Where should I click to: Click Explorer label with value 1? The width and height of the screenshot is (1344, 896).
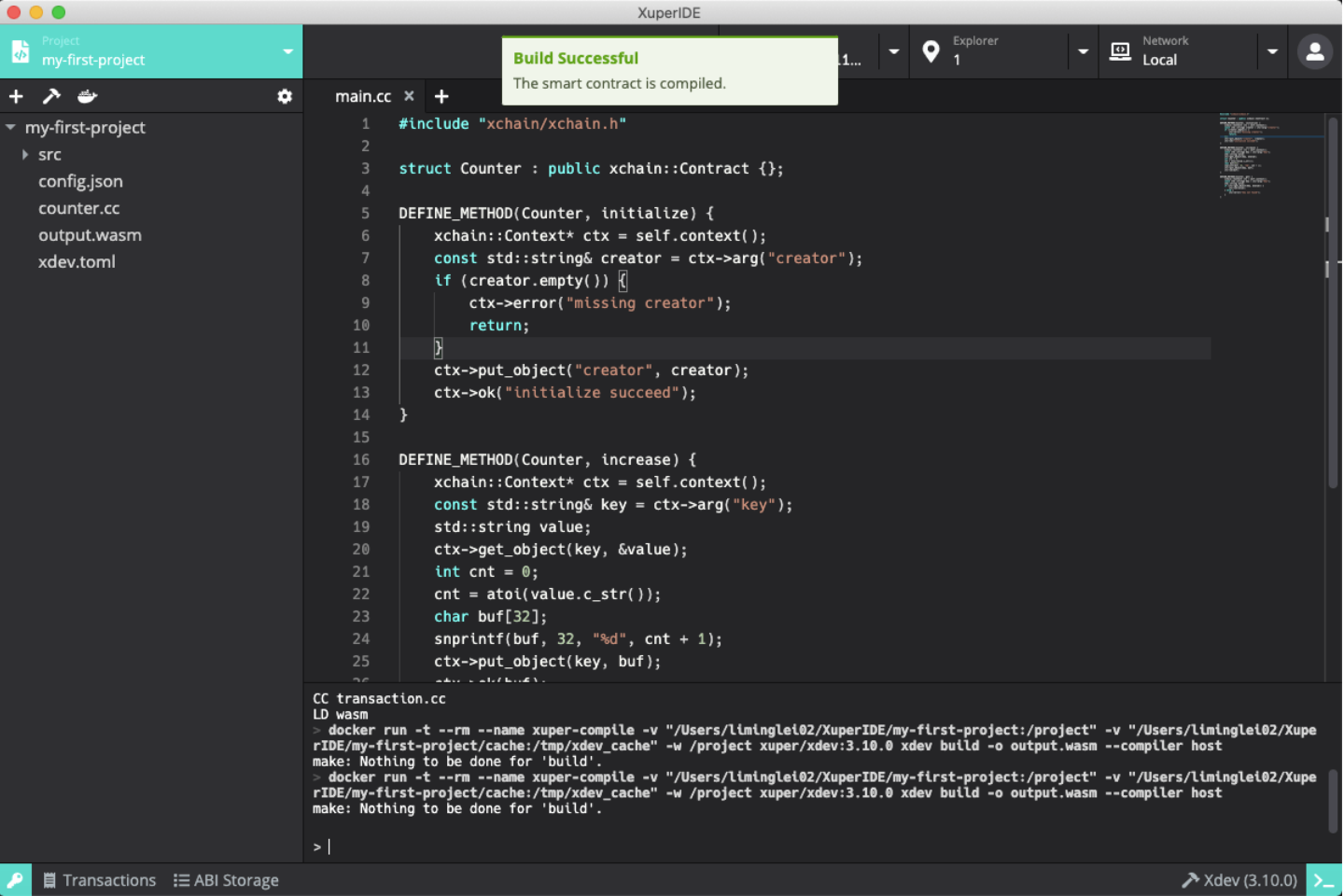[975, 50]
